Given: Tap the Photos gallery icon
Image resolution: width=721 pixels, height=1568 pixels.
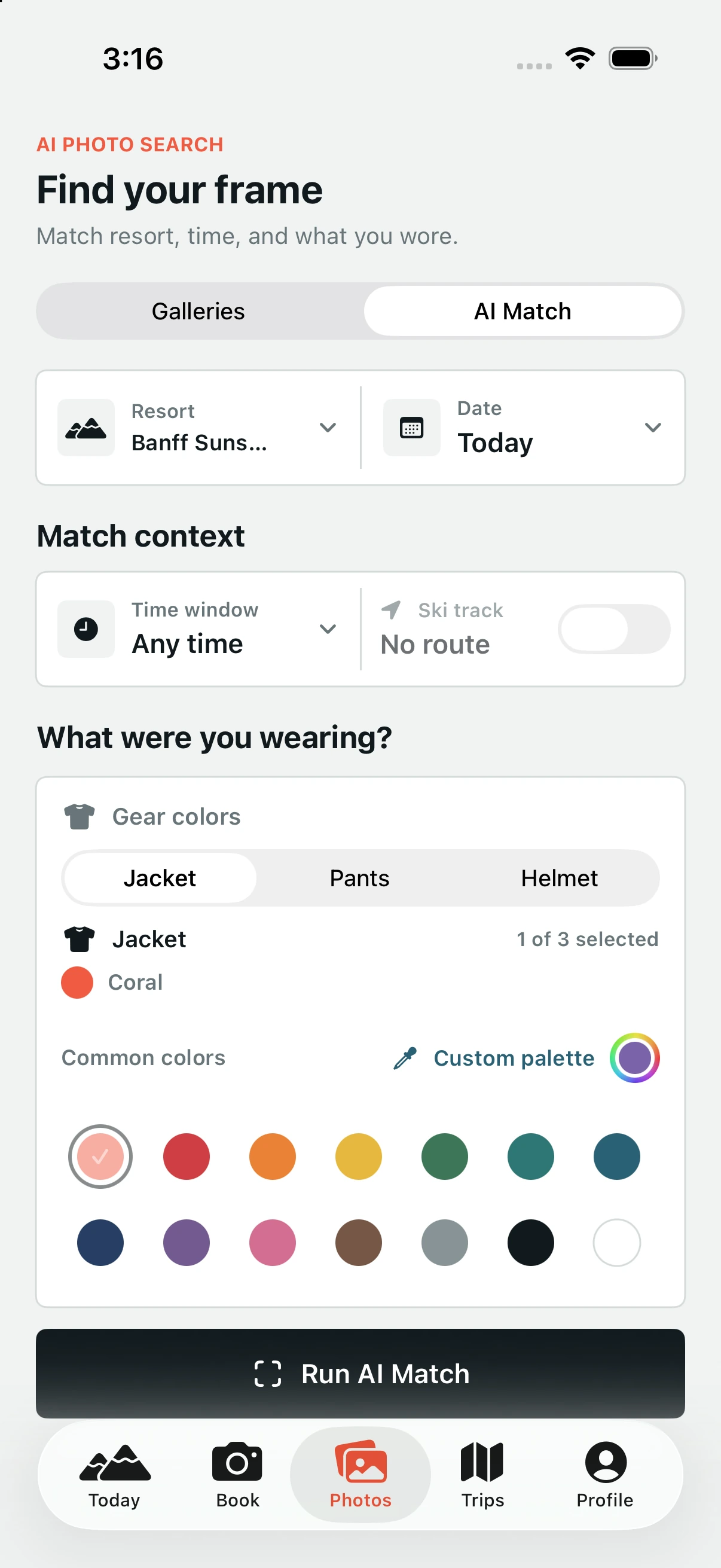Looking at the screenshot, I should 361,1461.
